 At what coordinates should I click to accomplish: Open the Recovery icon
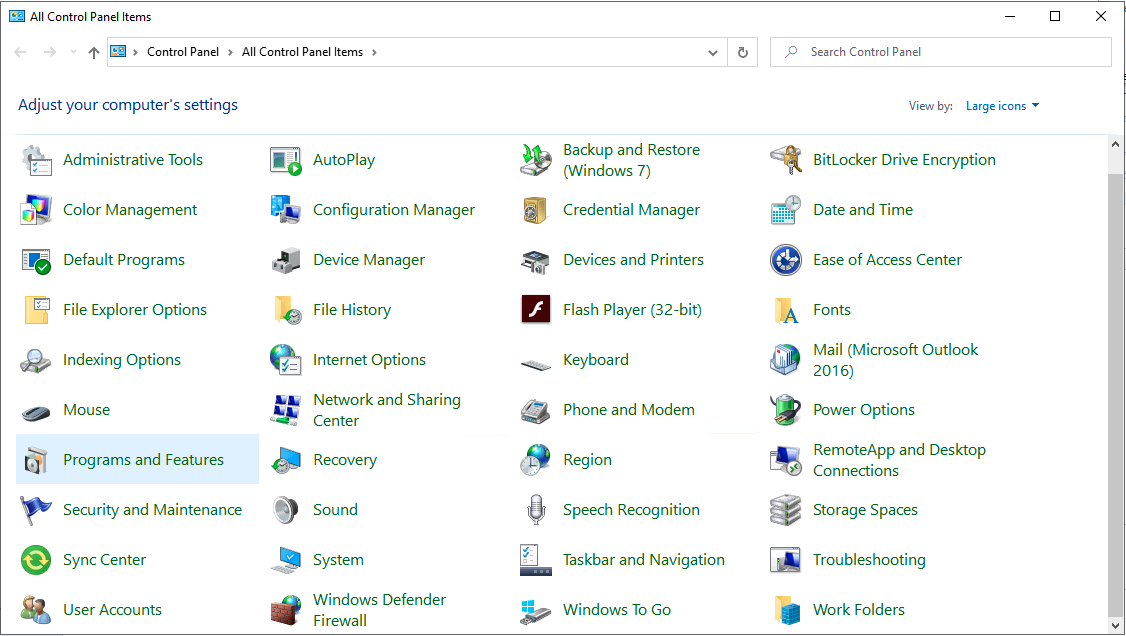tap(286, 460)
